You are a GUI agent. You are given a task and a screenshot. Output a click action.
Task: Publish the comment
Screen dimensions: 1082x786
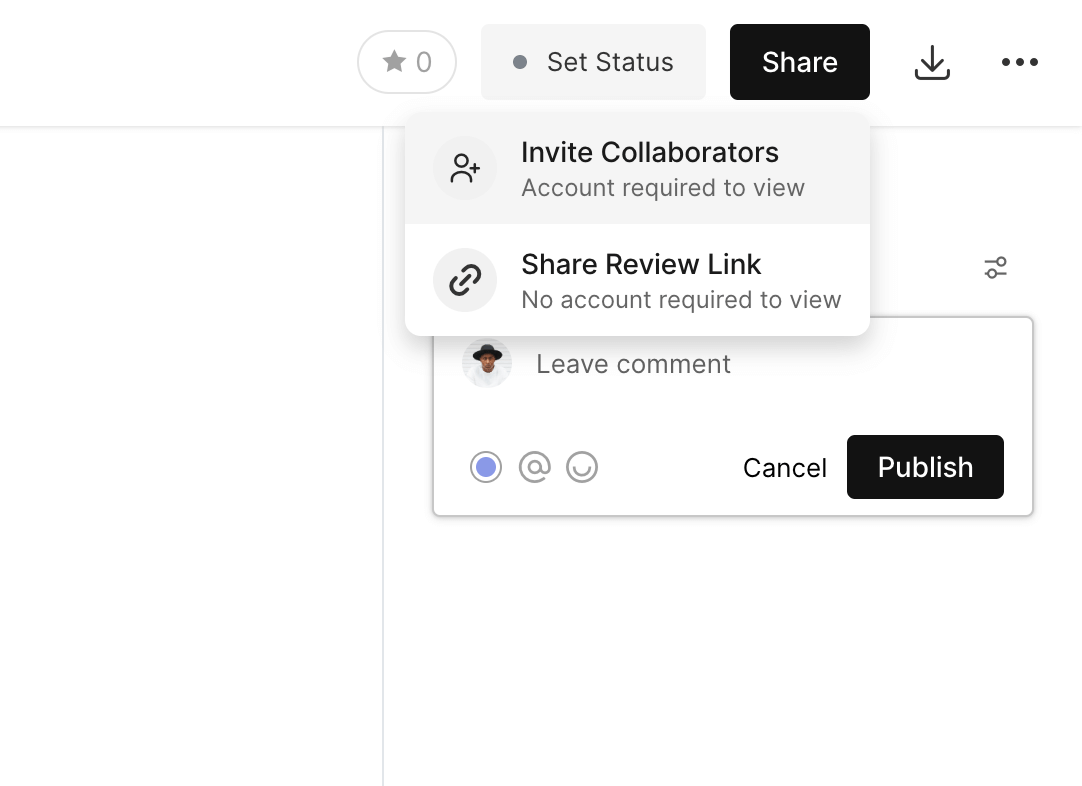[925, 467]
